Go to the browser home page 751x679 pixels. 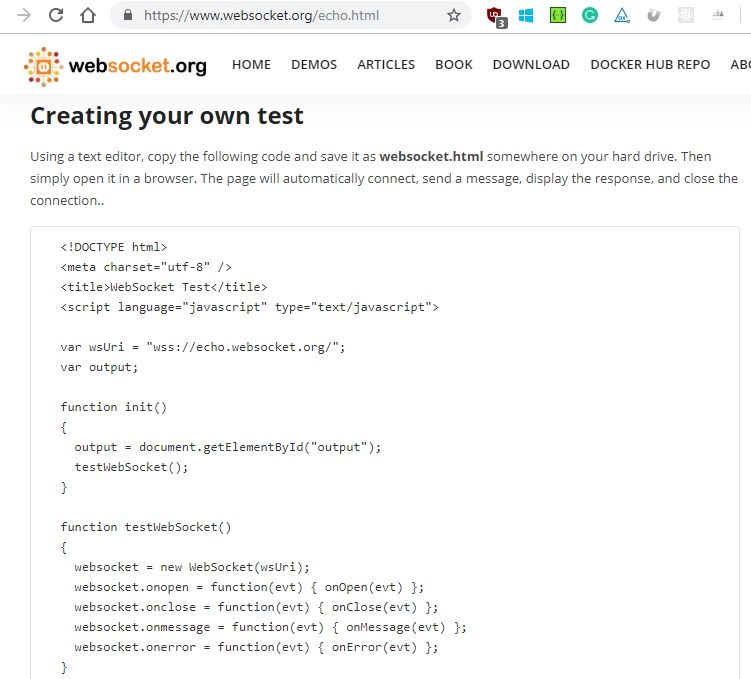(x=88, y=16)
